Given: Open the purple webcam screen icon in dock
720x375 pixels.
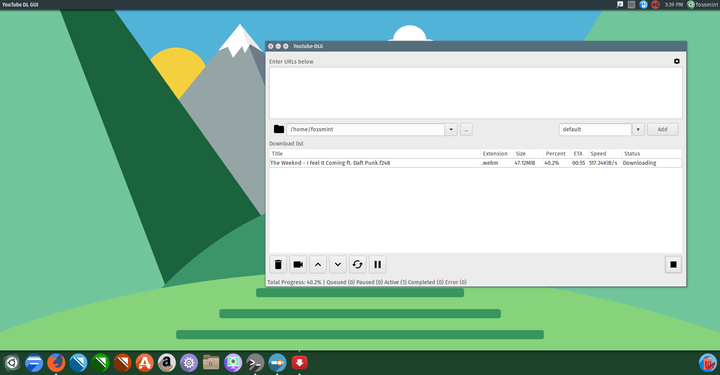Looking at the screenshot, I should pos(233,363).
